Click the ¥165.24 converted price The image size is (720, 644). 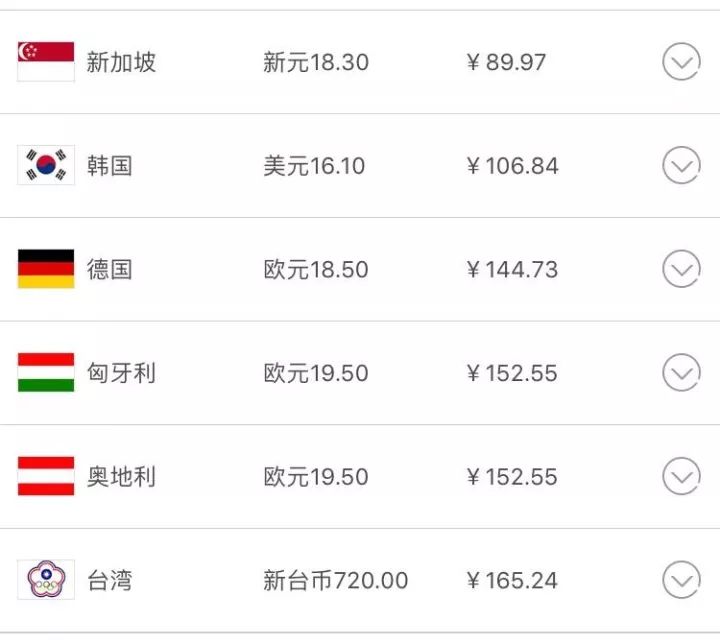tap(512, 580)
